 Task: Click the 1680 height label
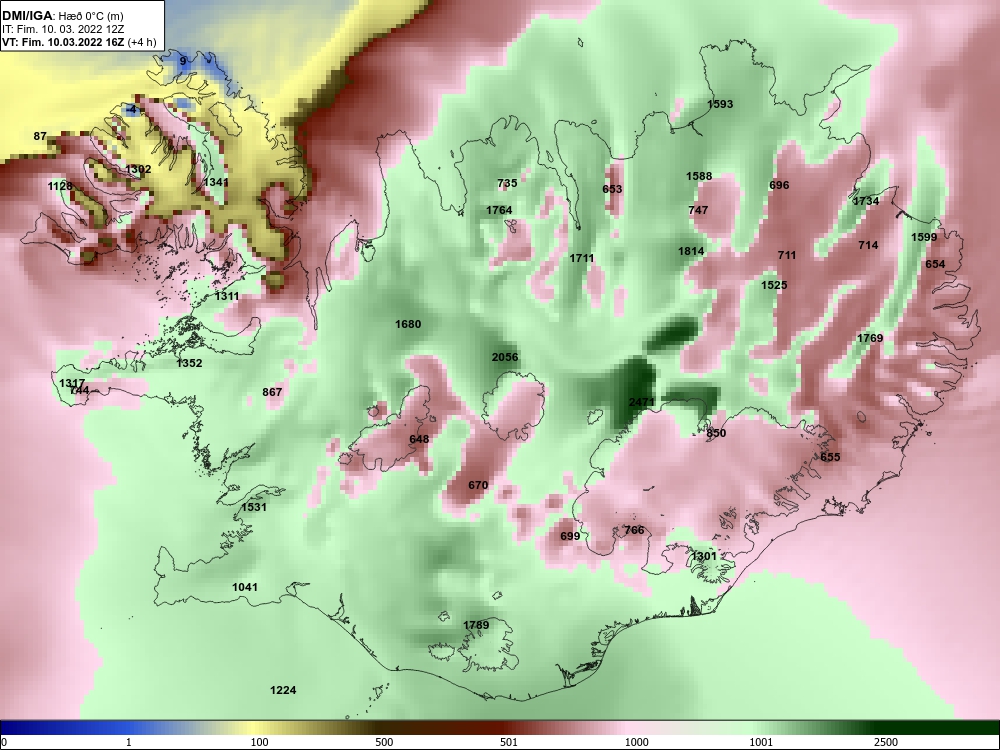click(408, 324)
